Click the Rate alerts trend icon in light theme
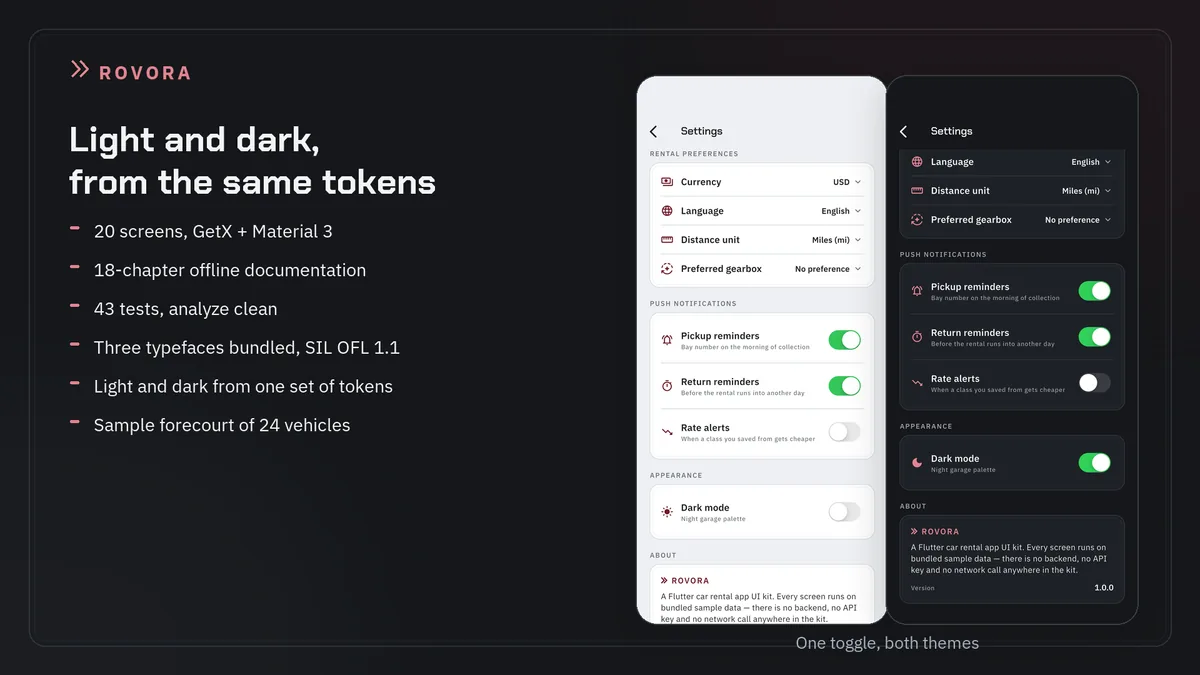 point(667,432)
